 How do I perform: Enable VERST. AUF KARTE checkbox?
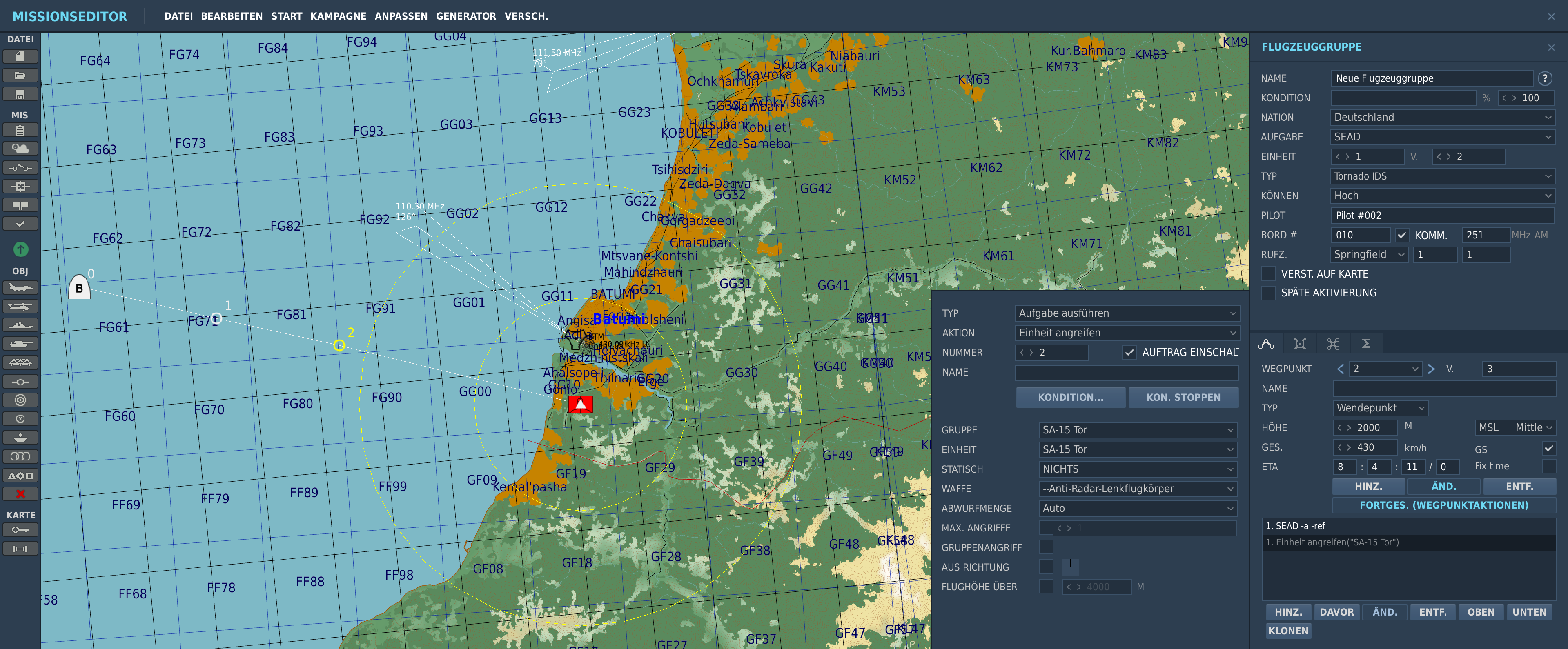click(1268, 274)
